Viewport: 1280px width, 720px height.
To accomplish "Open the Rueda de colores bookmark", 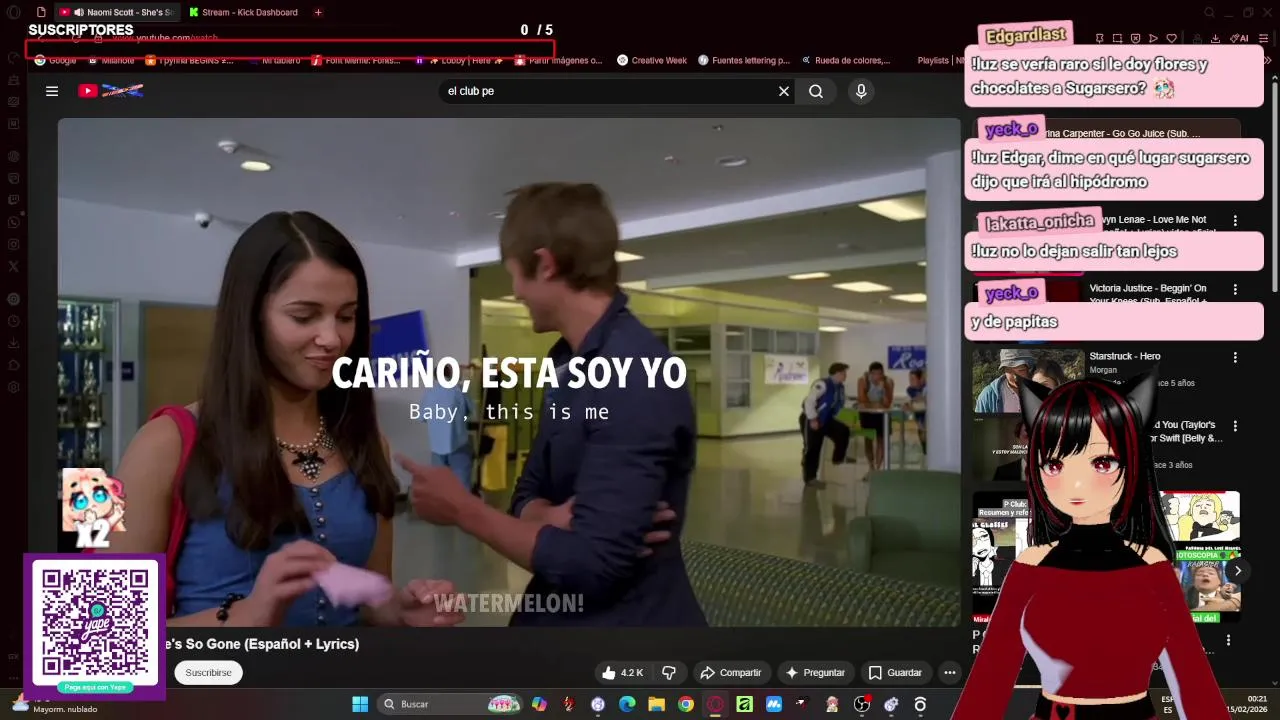I will [x=845, y=60].
